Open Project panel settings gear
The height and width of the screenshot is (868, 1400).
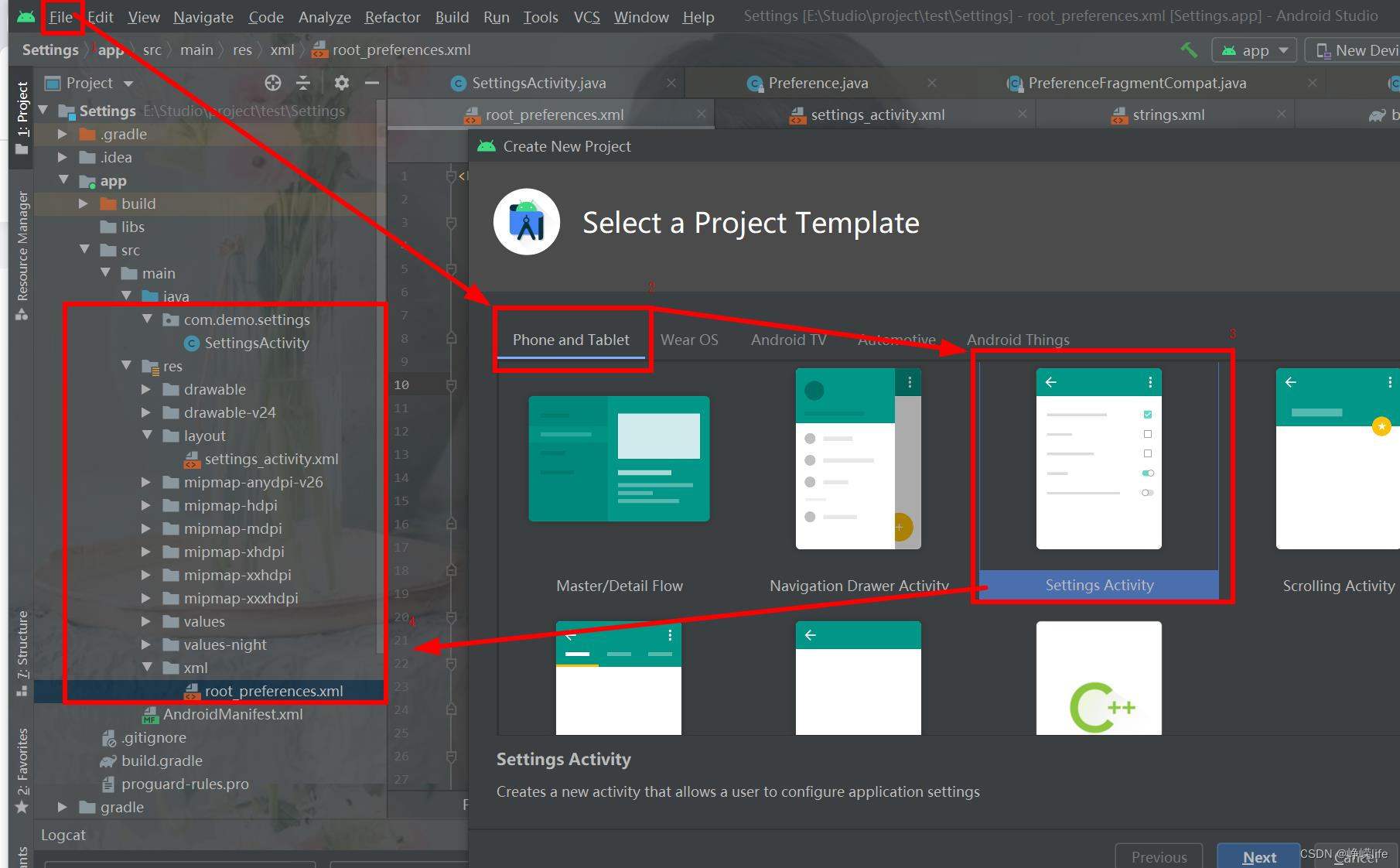tap(342, 83)
